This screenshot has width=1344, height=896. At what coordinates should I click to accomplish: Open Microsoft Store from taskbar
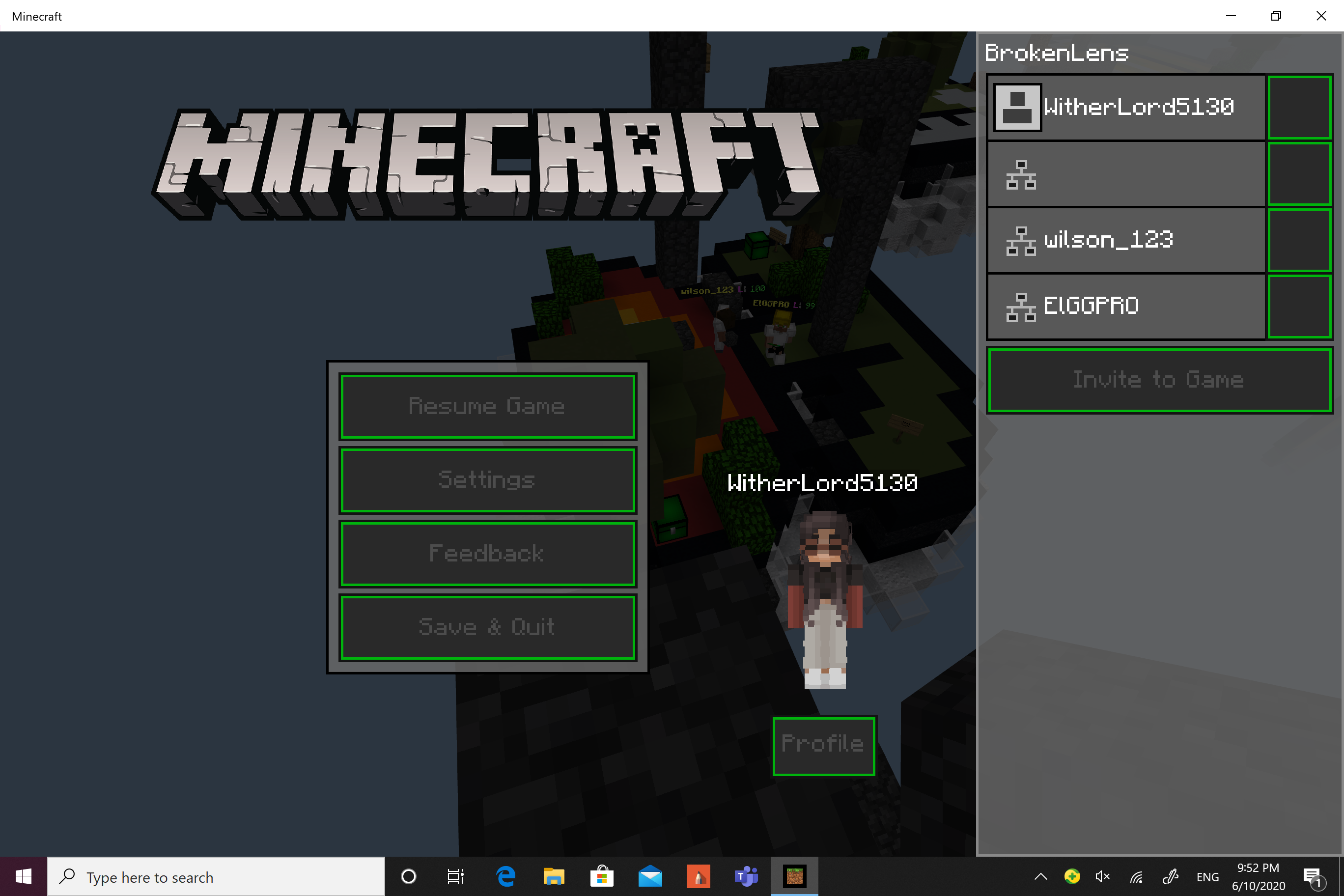tap(602, 876)
